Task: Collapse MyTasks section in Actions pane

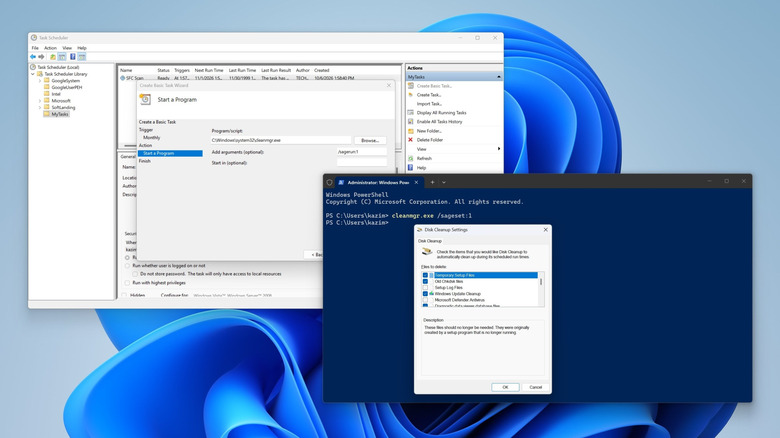Action: 498,77
